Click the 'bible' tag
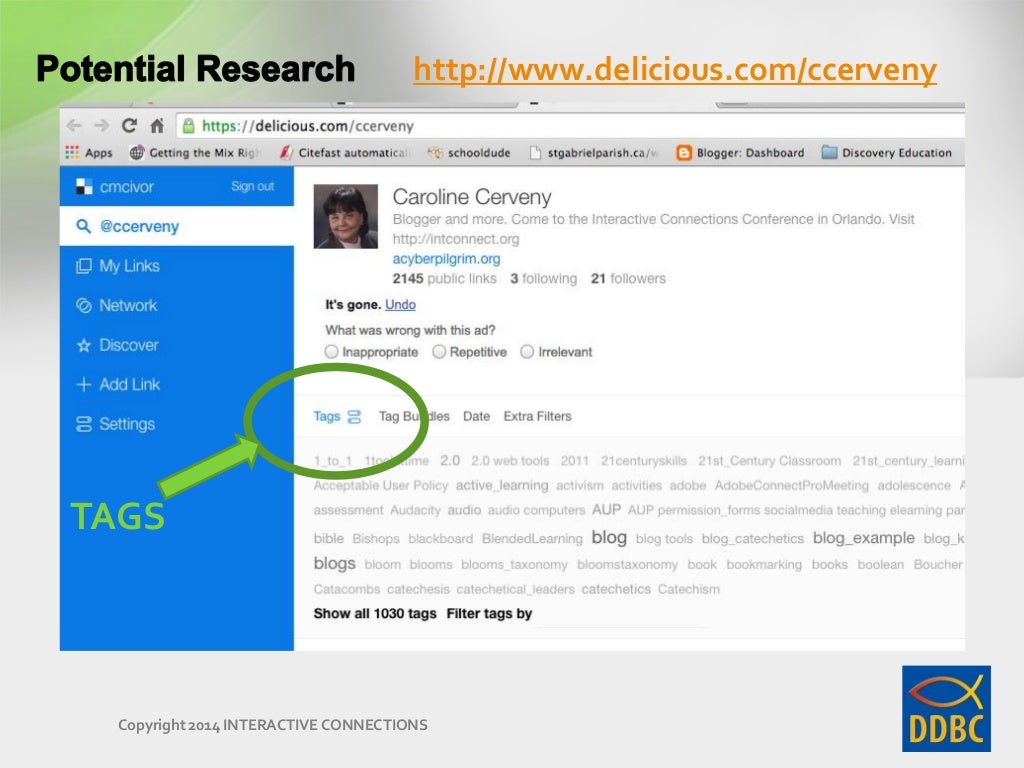This screenshot has height=768, width=1024. [328, 539]
